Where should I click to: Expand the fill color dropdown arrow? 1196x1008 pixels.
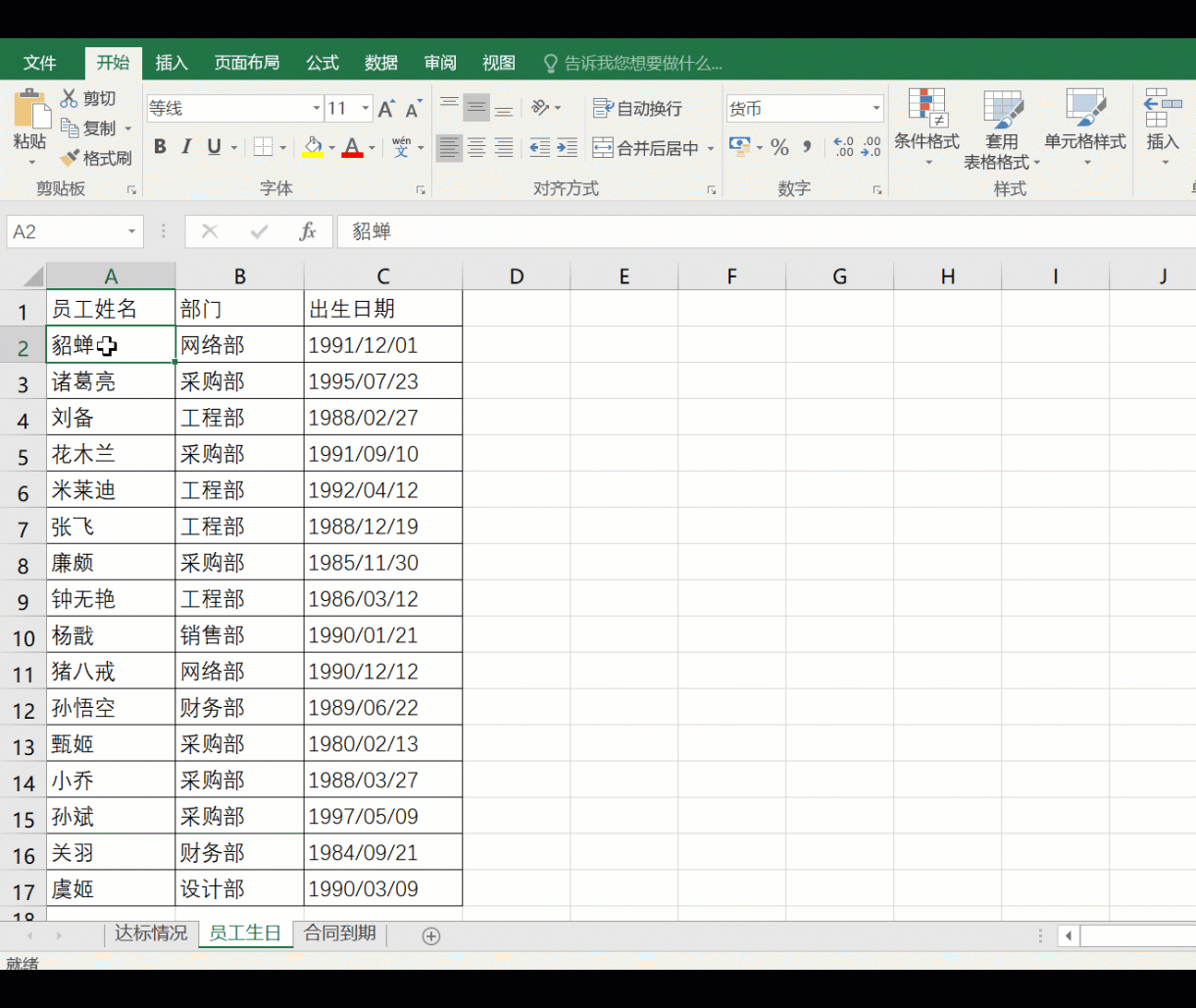coord(331,149)
